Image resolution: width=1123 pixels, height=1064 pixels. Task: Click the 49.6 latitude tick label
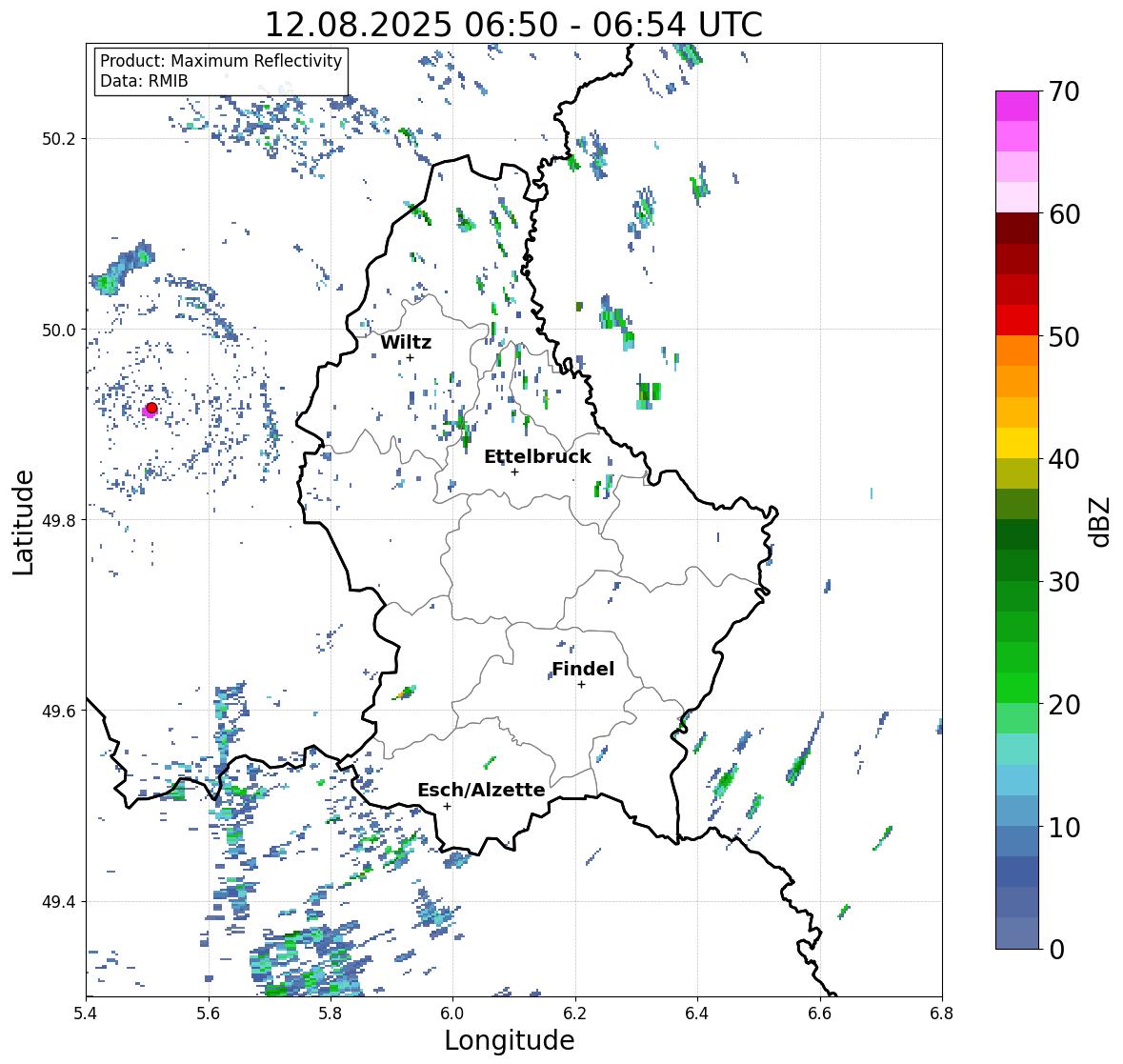[x=59, y=711]
